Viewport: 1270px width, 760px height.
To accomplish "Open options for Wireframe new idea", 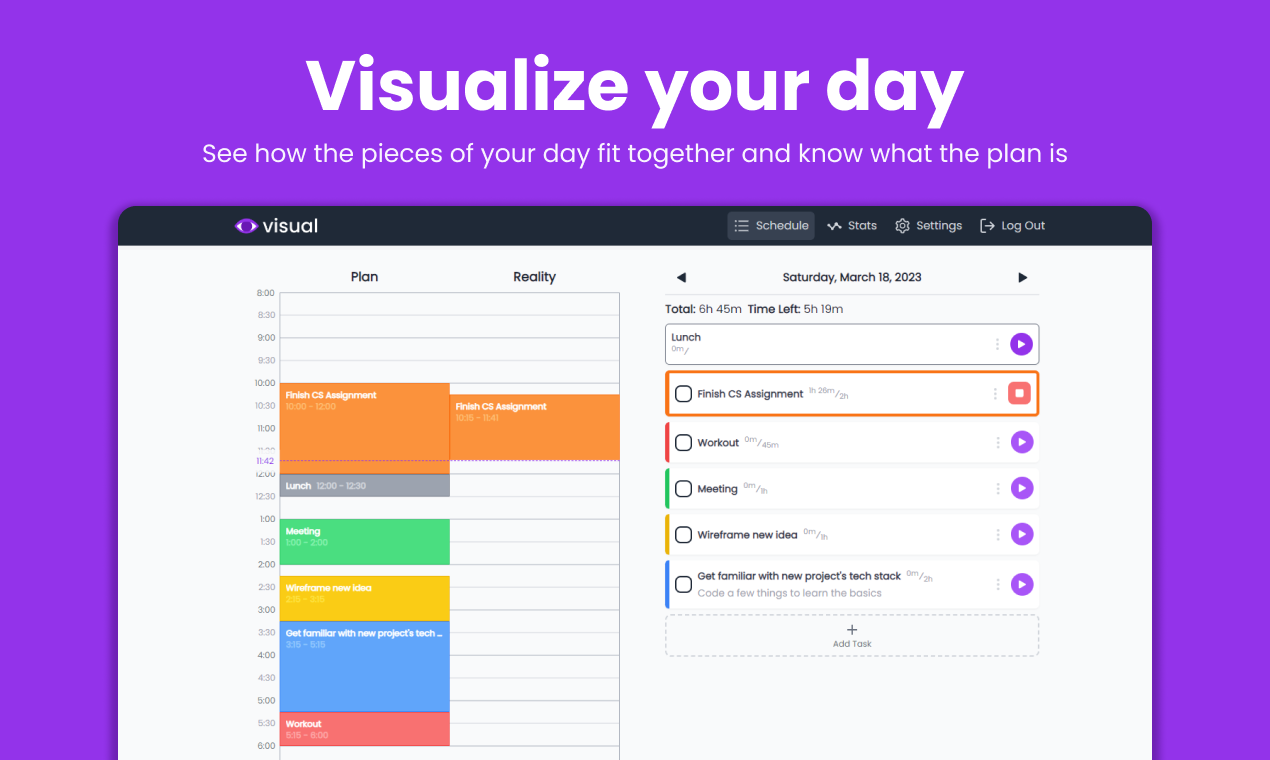I will click(997, 535).
